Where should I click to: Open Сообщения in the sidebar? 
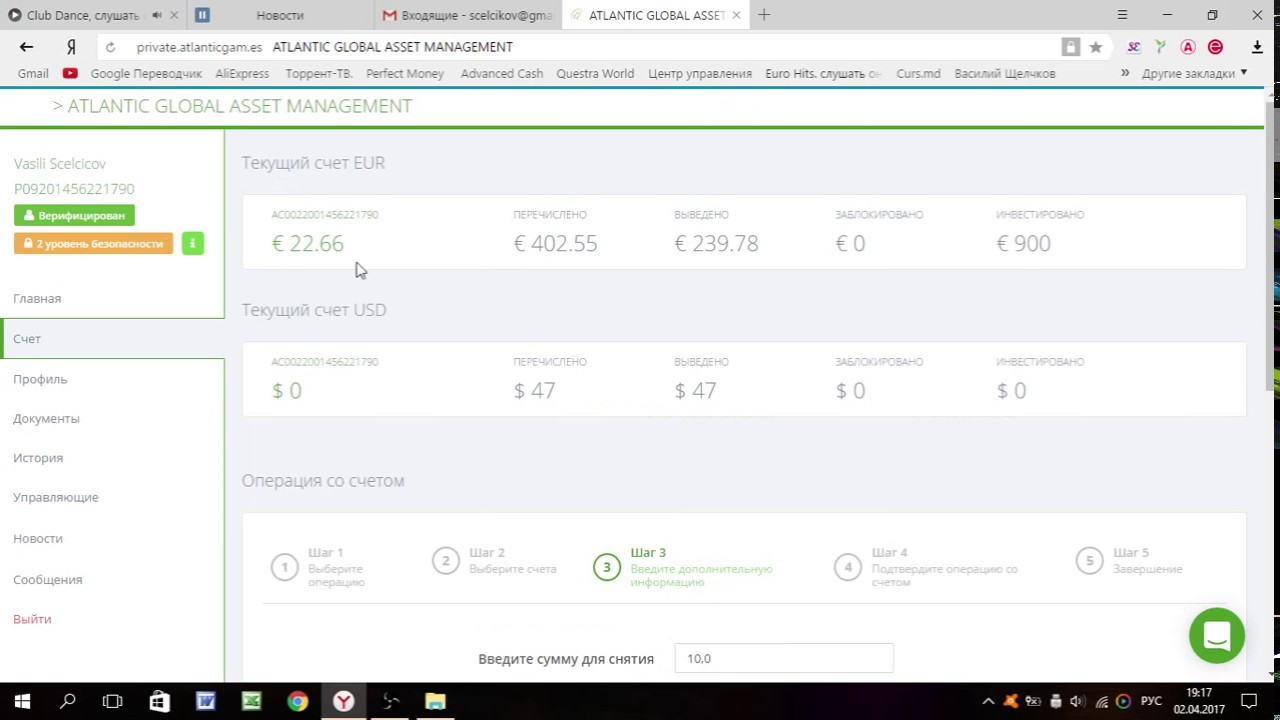coord(47,579)
